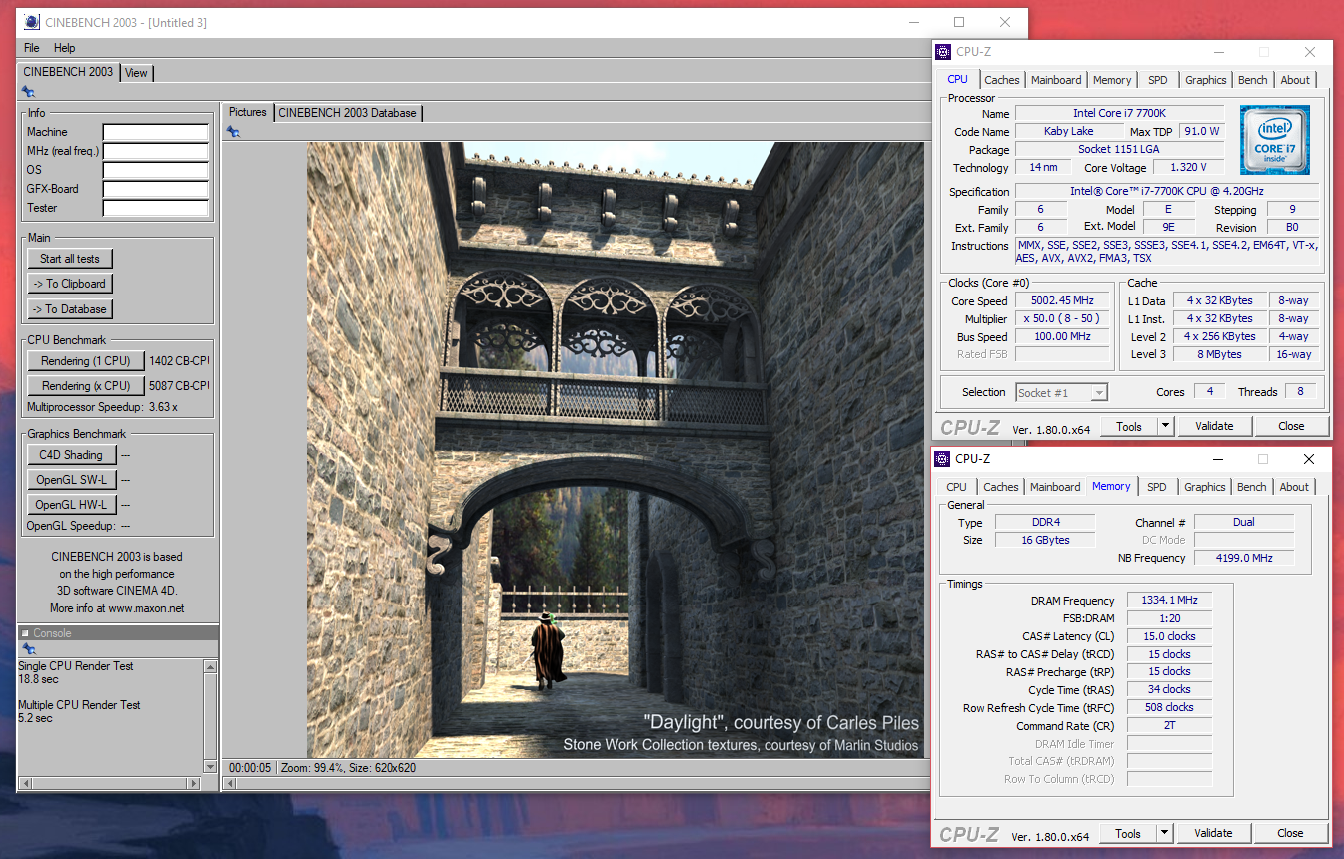Start the OpenGL HW-L benchmark
The width and height of the screenshot is (1344, 859).
(x=71, y=505)
